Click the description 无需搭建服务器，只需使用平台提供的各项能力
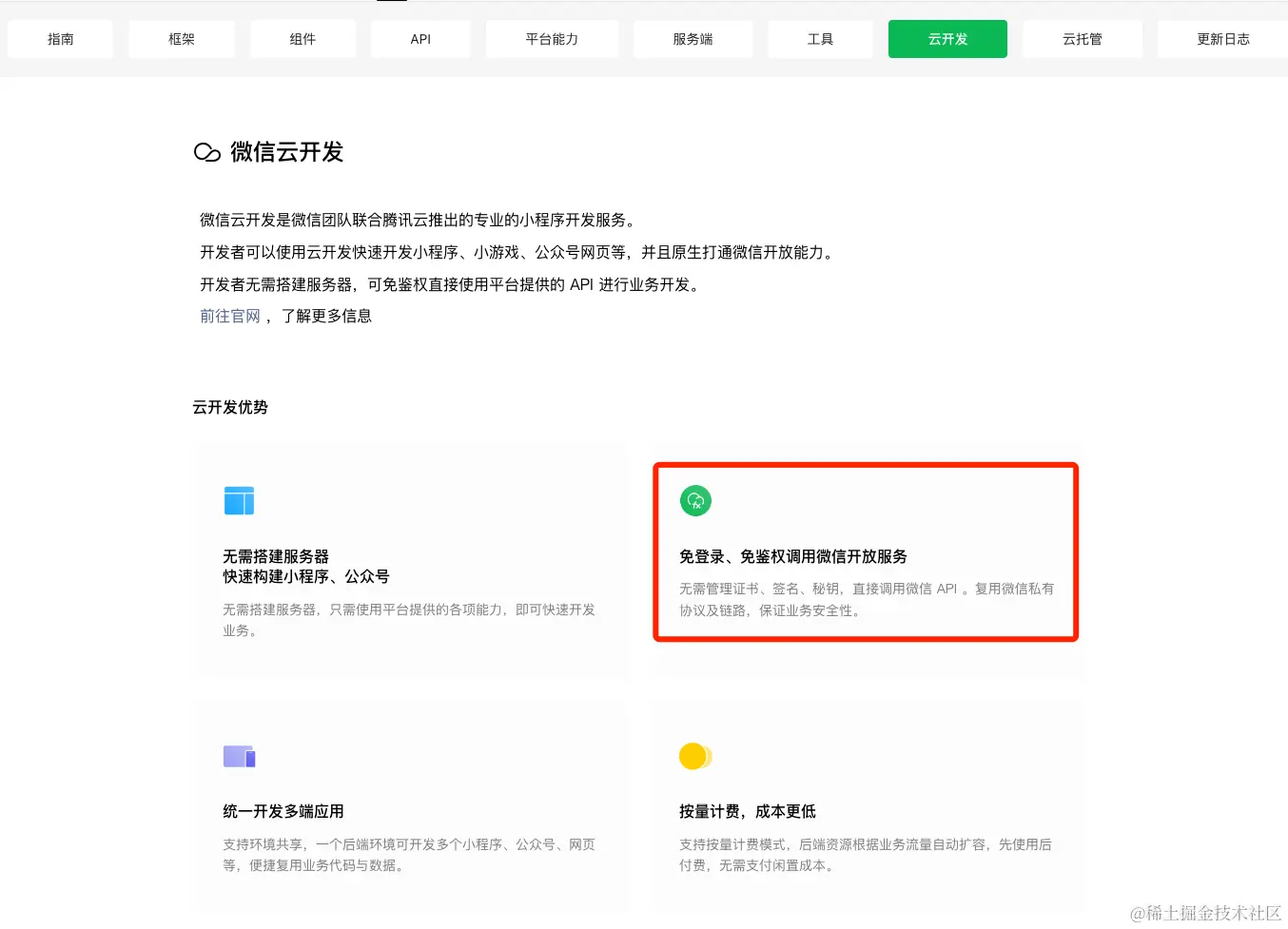 click(409, 620)
